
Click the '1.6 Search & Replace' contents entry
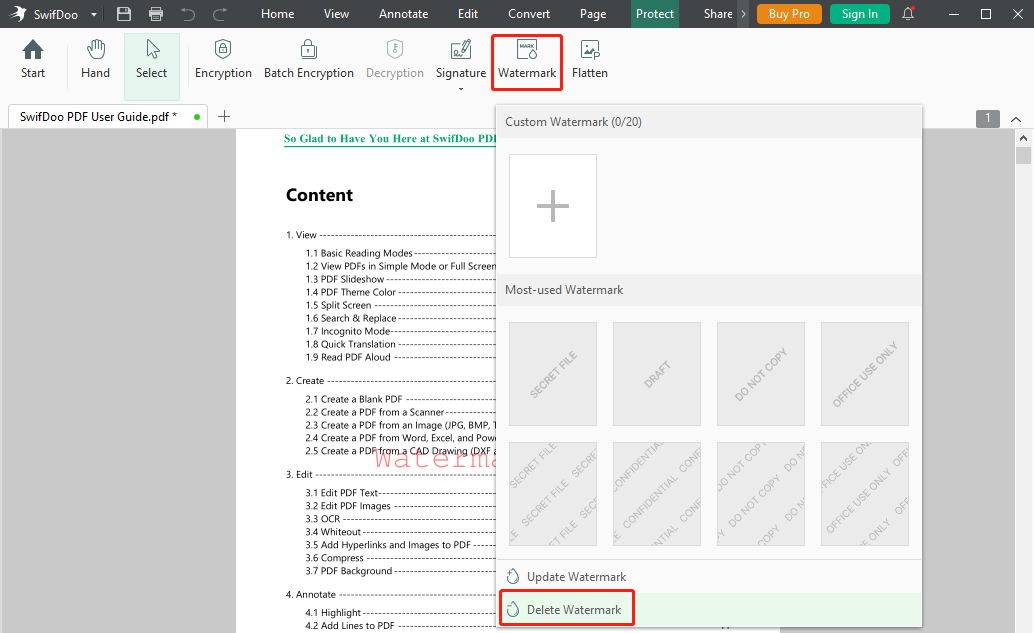(x=351, y=318)
